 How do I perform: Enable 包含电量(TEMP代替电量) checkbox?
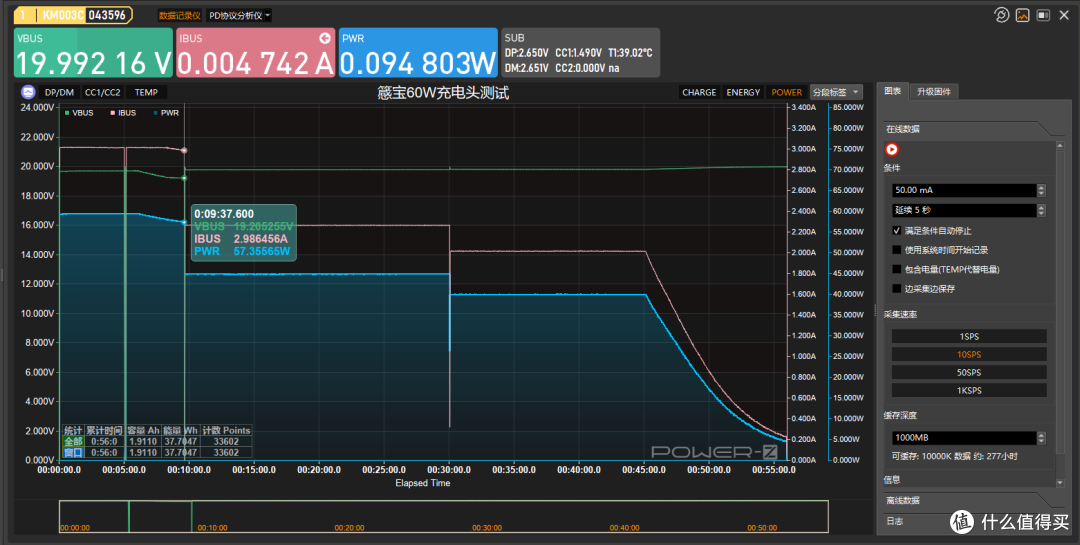[x=897, y=269]
